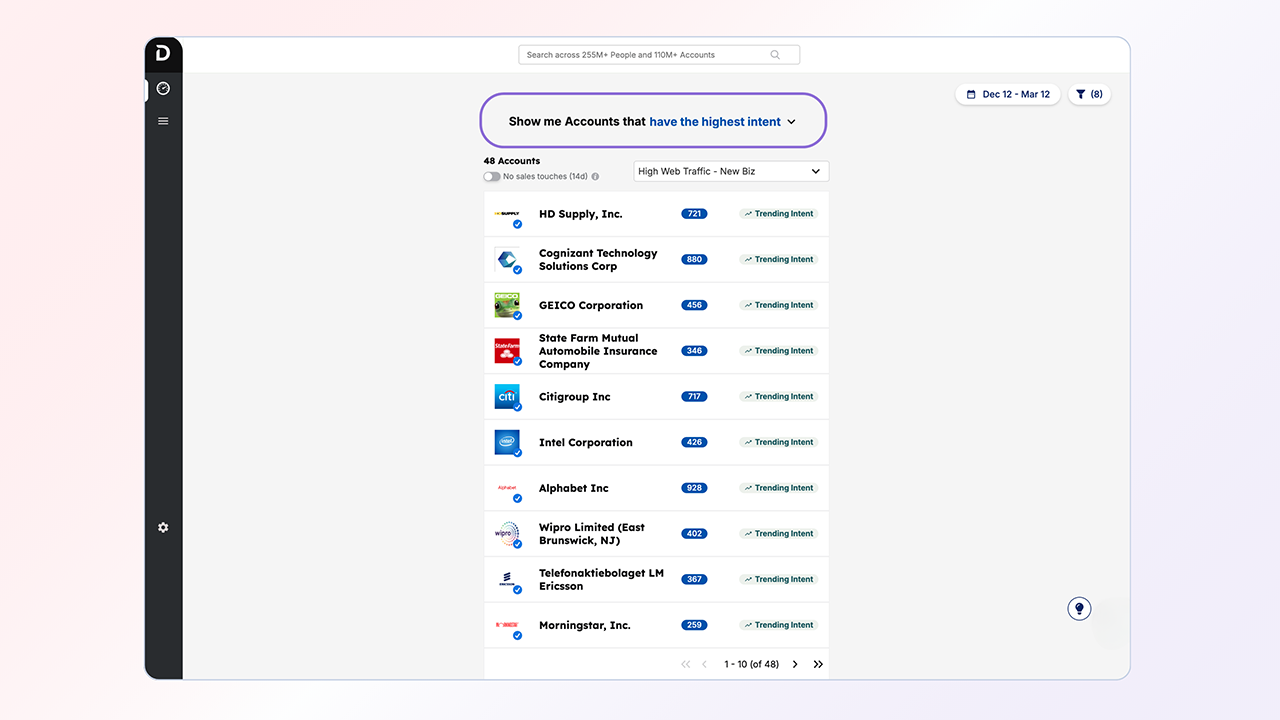1280x720 pixels.
Task: Go to previous page of accounts
Action: 704,664
